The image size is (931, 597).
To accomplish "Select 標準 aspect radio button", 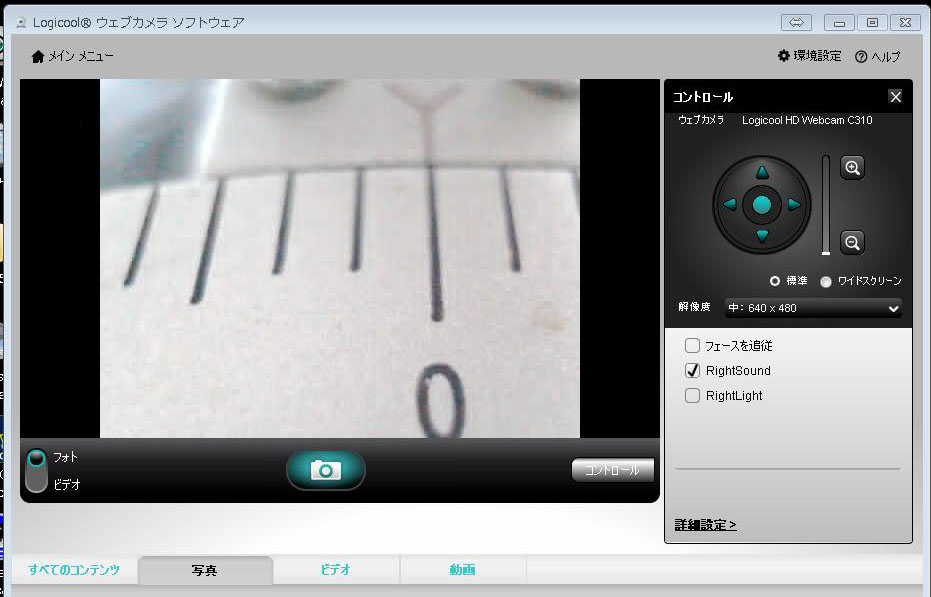I will (775, 281).
